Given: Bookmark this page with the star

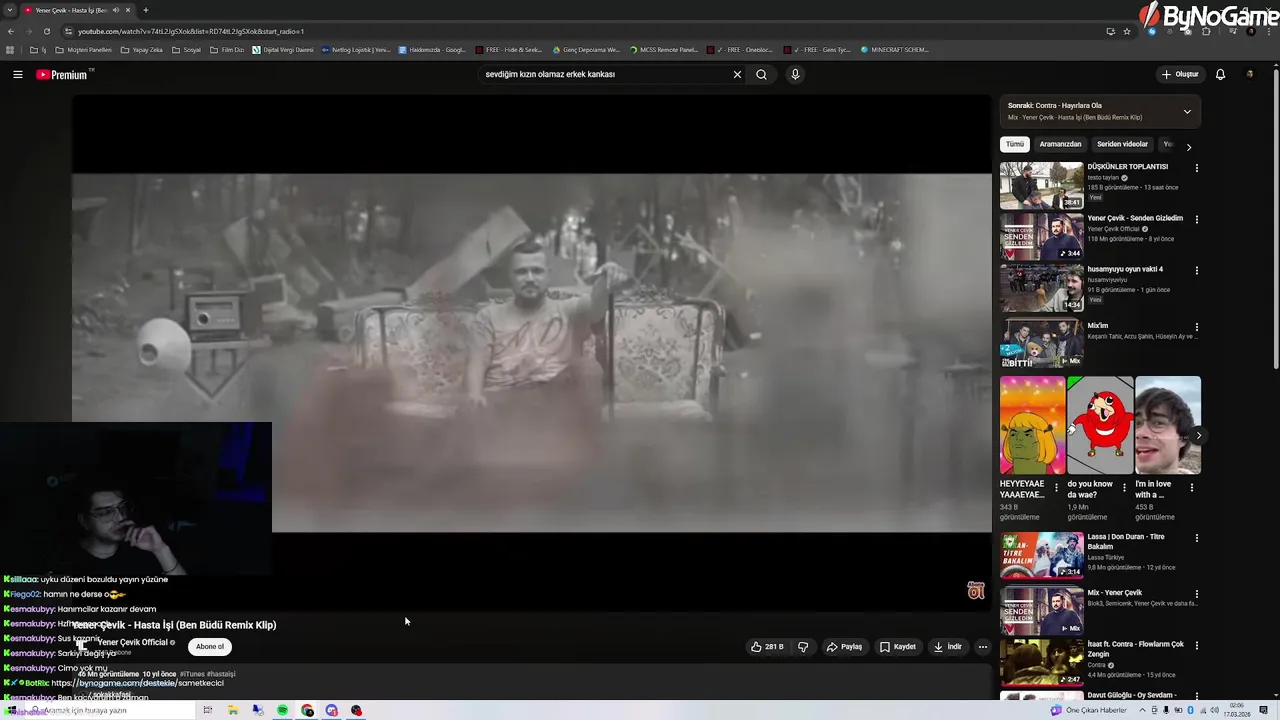Looking at the screenshot, I should pyautogui.click(x=1127, y=31).
